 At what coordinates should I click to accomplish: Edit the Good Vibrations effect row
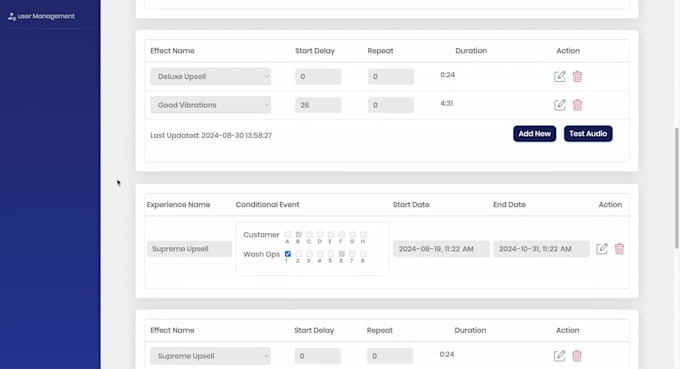559,105
